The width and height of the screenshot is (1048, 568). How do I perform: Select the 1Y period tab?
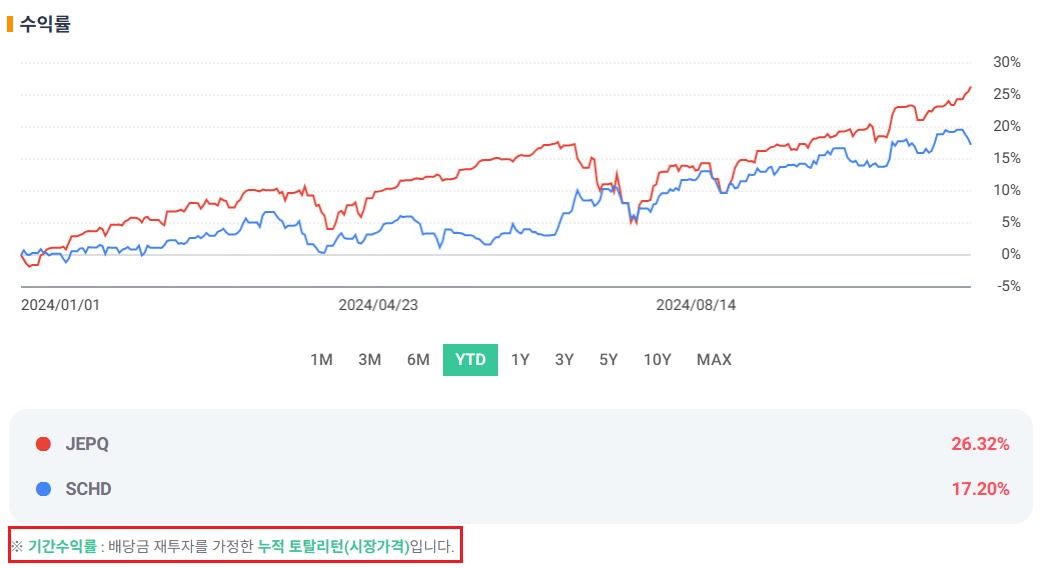(520, 360)
